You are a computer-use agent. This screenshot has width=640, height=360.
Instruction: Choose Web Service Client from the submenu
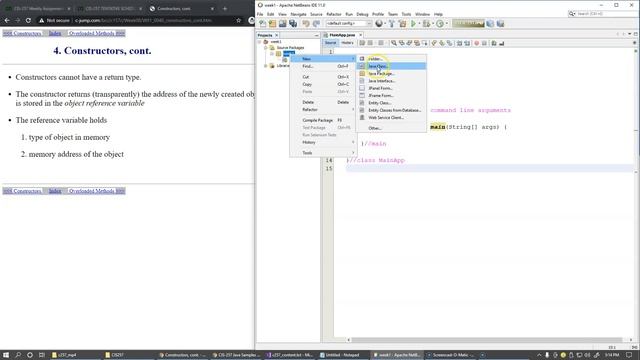pyautogui.click(x=391, y=118)
